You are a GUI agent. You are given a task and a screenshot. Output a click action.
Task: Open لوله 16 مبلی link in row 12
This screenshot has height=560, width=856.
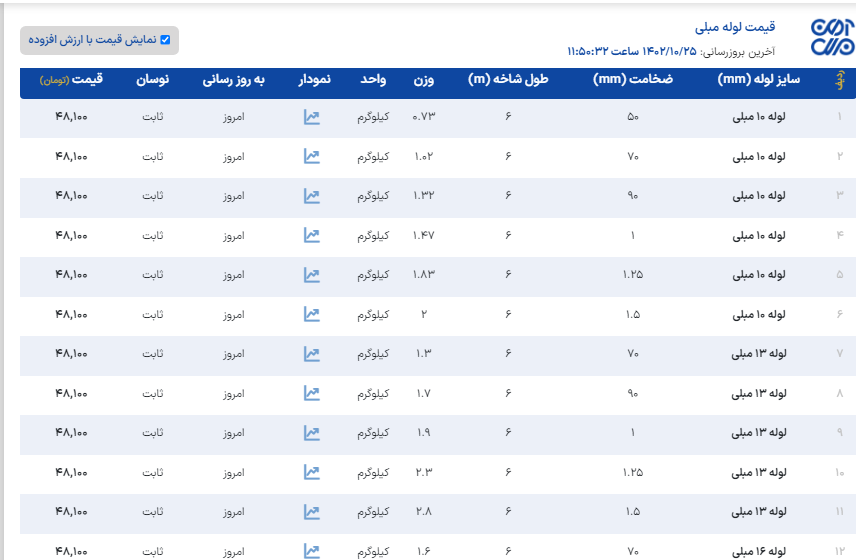pos(759,550)
